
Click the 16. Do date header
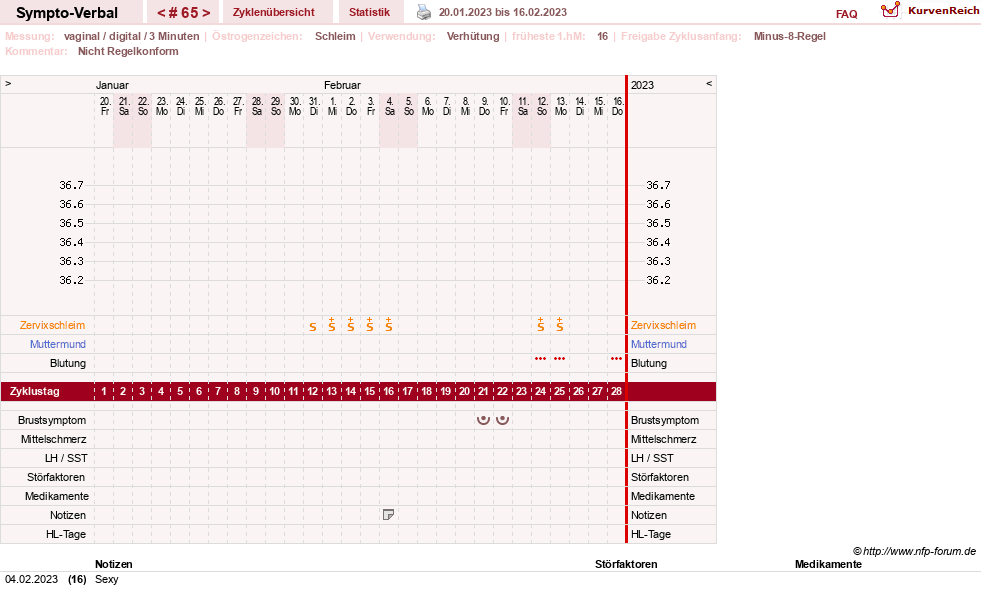point(618,106)
